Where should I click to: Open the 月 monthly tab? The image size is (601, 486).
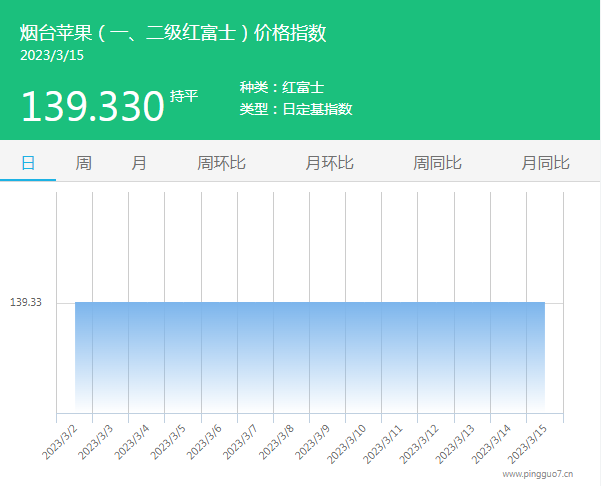point(139,163)
